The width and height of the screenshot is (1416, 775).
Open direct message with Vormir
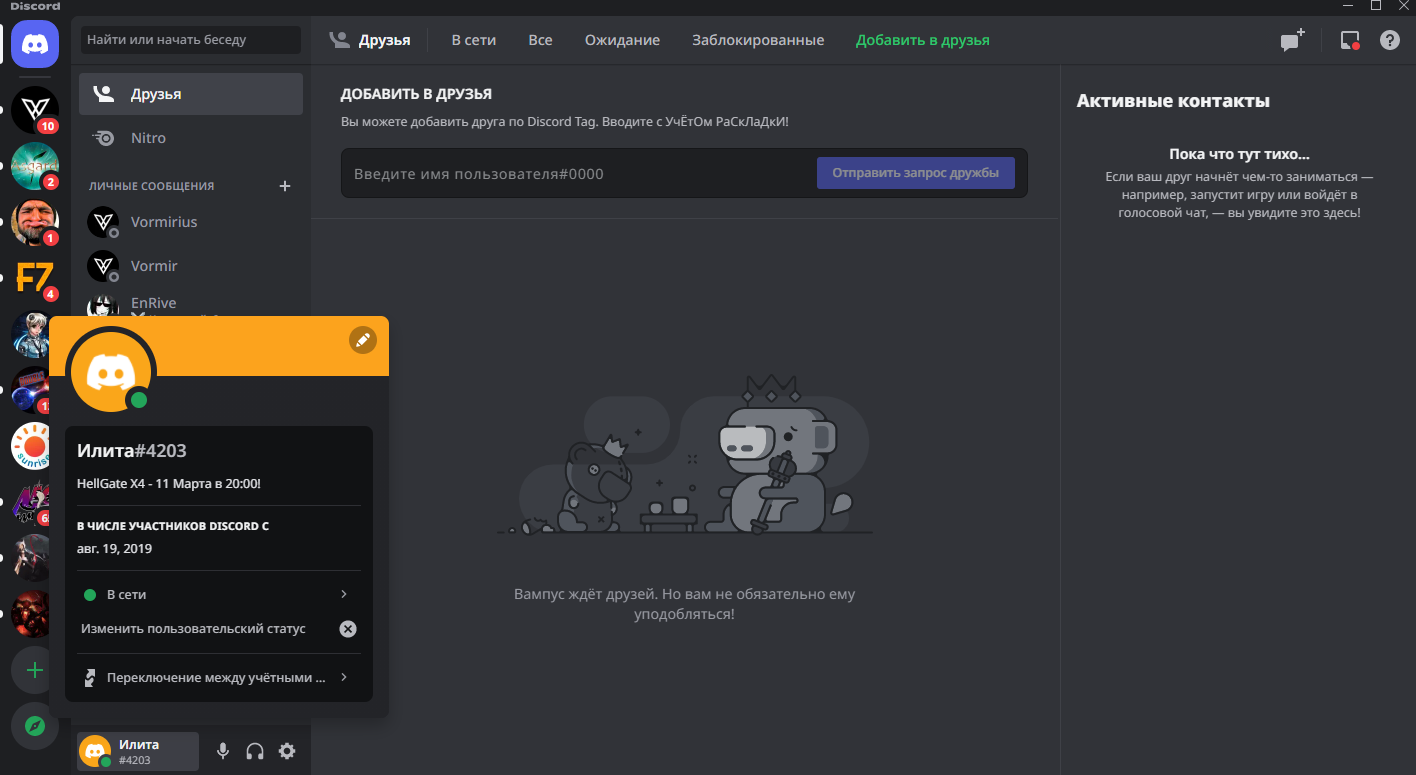tap(191, 266)
